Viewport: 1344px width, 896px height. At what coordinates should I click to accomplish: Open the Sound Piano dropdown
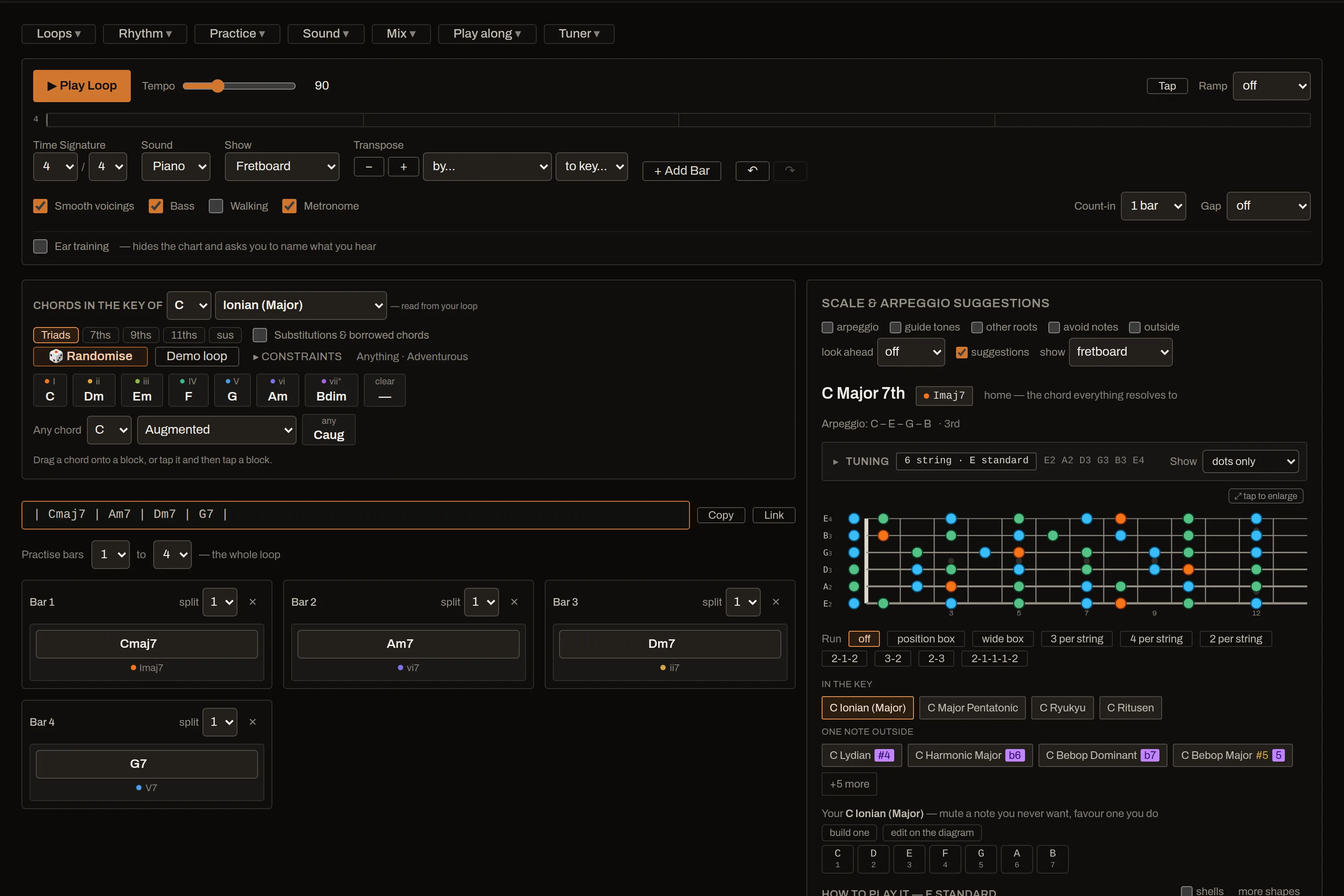click(176, 166)
